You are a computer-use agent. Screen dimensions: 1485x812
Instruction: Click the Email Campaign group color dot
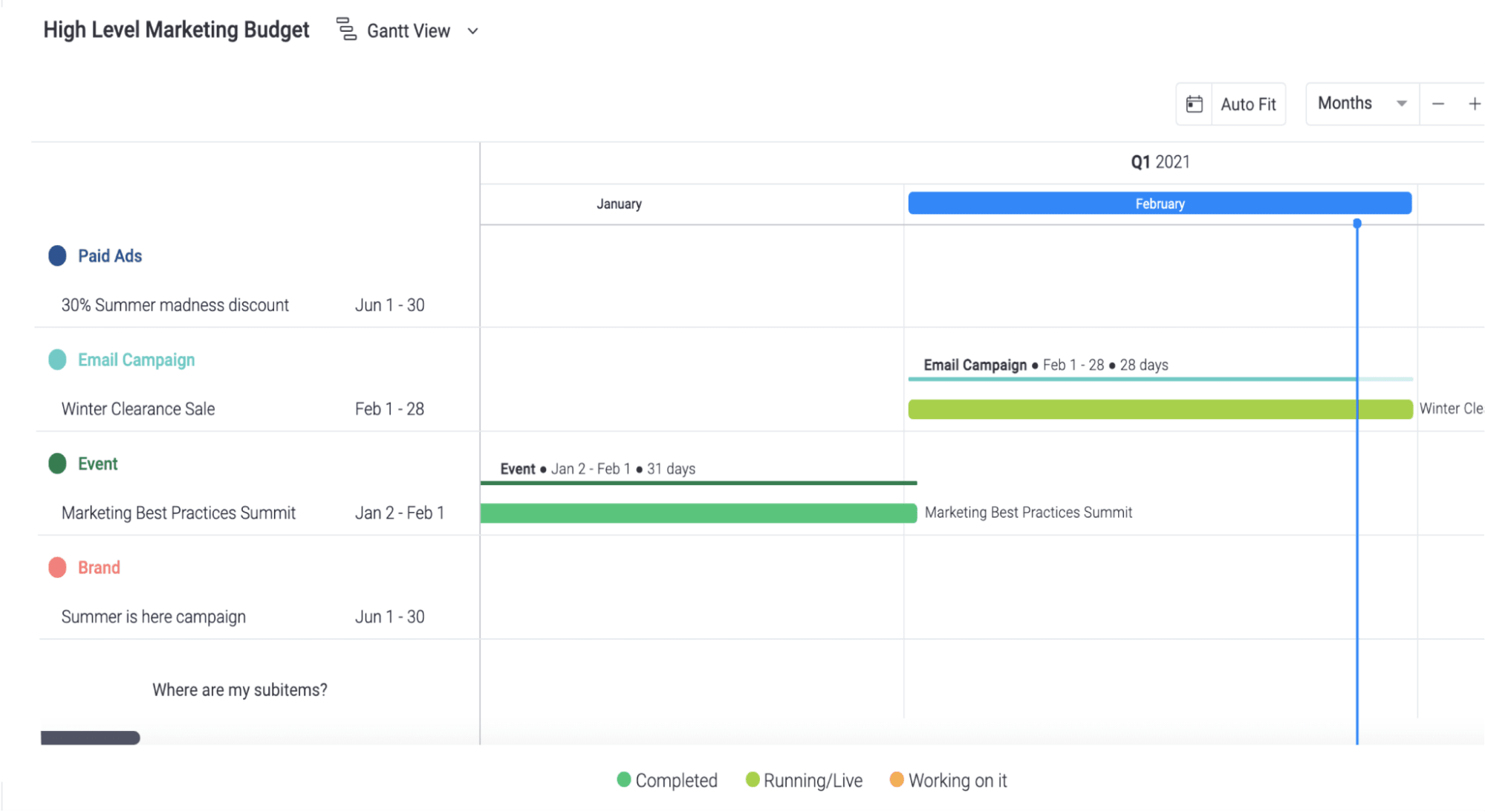click(57, 360)
